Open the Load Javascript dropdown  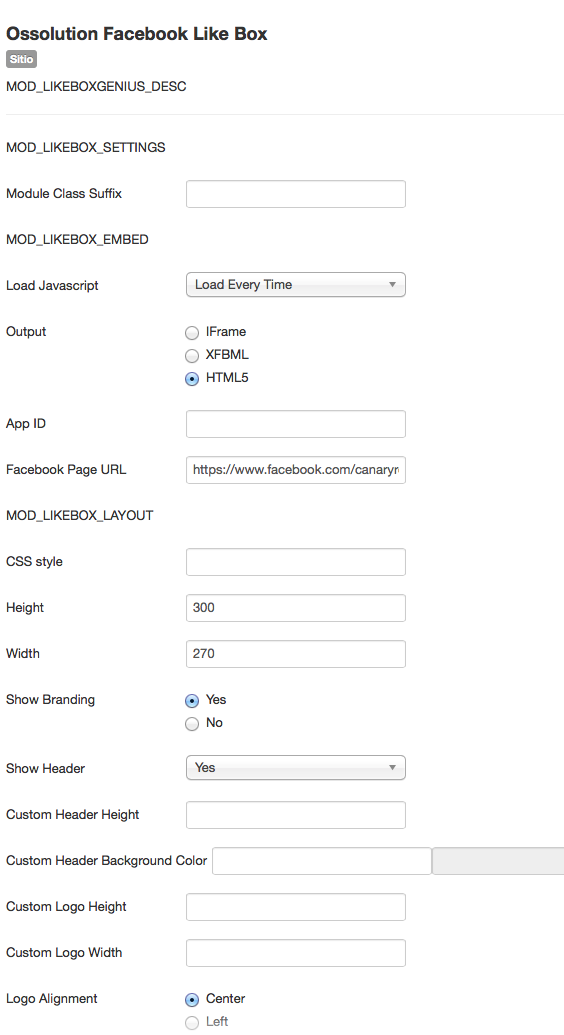click(296, 284)
